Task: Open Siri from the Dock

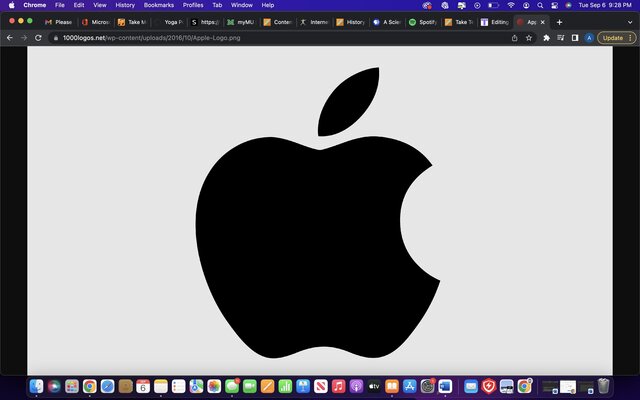Action: pos(54,386)
